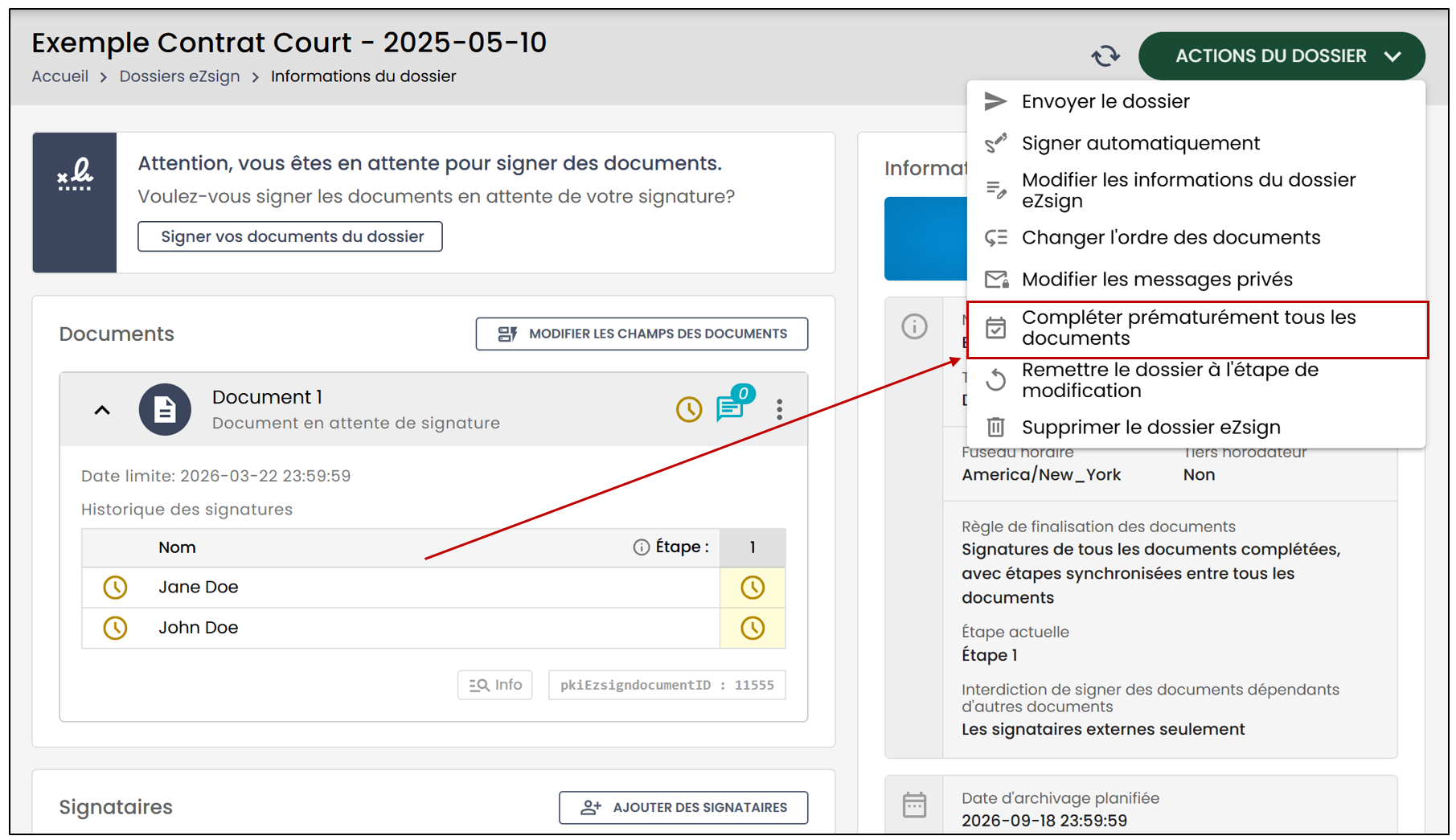
Task: Click the Document 1 file icon
Action: tap(165, 409)
